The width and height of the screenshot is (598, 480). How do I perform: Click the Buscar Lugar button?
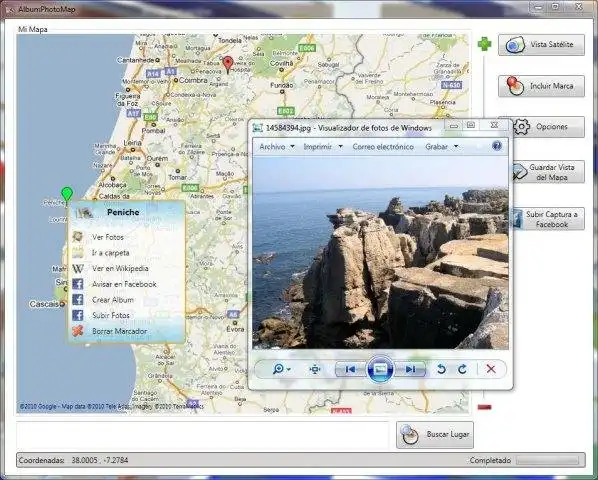435,435
